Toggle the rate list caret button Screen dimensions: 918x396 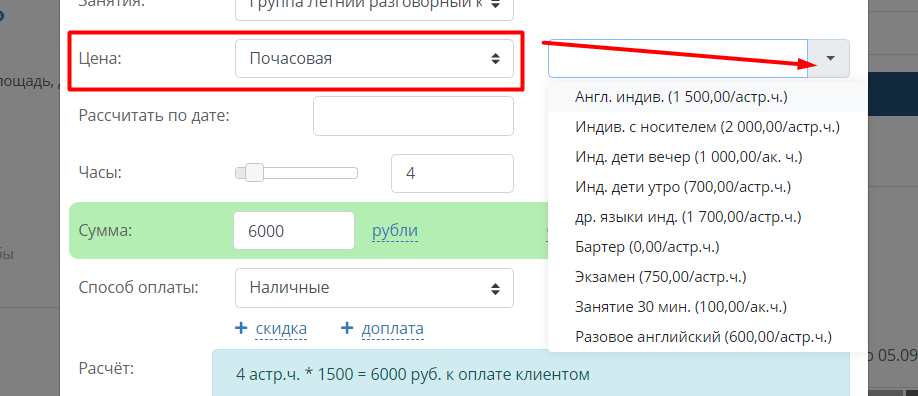(x=829, y=59)
